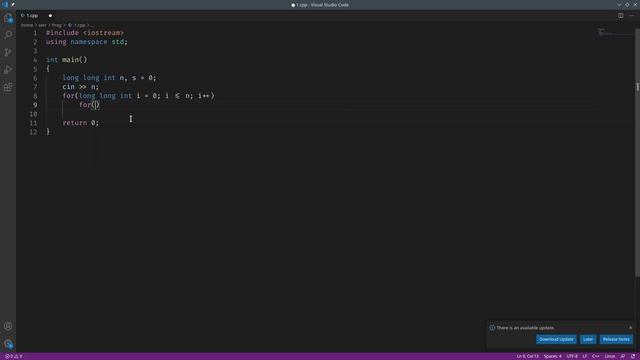The width and height of the screenshot is (640, 360).
Task: Open the Run and Debug view
Action: [x=8, y=70]
